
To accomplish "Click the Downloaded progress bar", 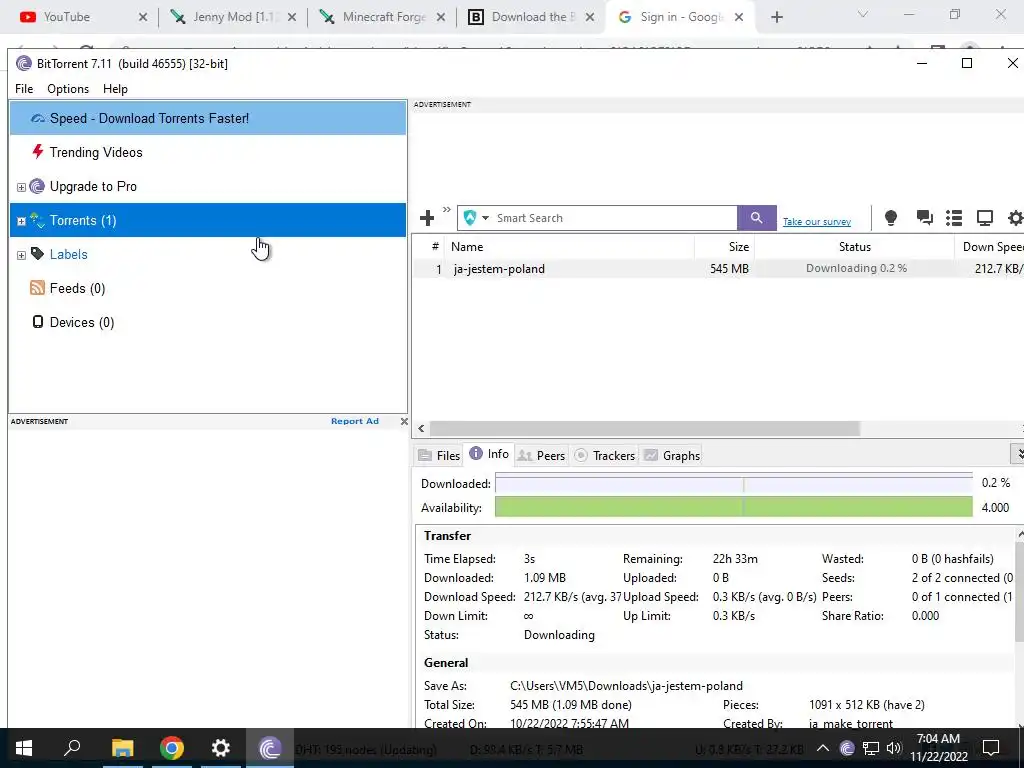I will (x=733, y=483).
